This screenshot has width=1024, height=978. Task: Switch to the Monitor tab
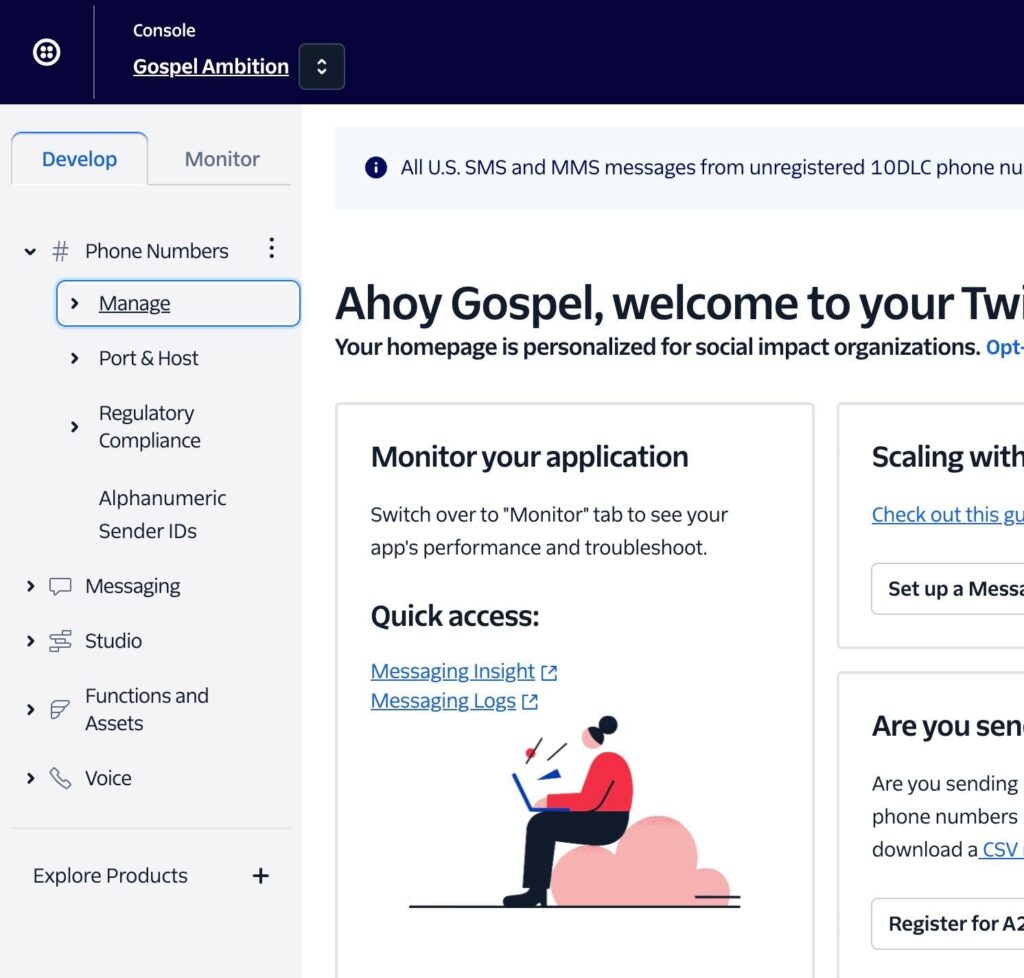coord(222,159)
